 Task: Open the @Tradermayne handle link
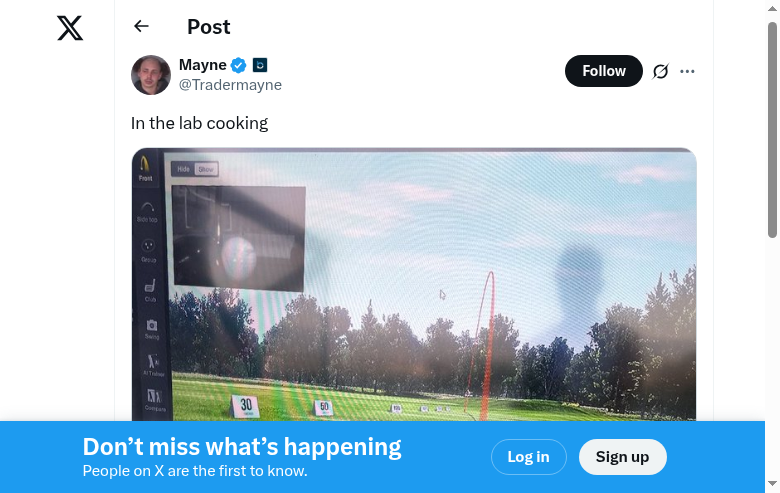pyautogui.click(x=230, y=85)
